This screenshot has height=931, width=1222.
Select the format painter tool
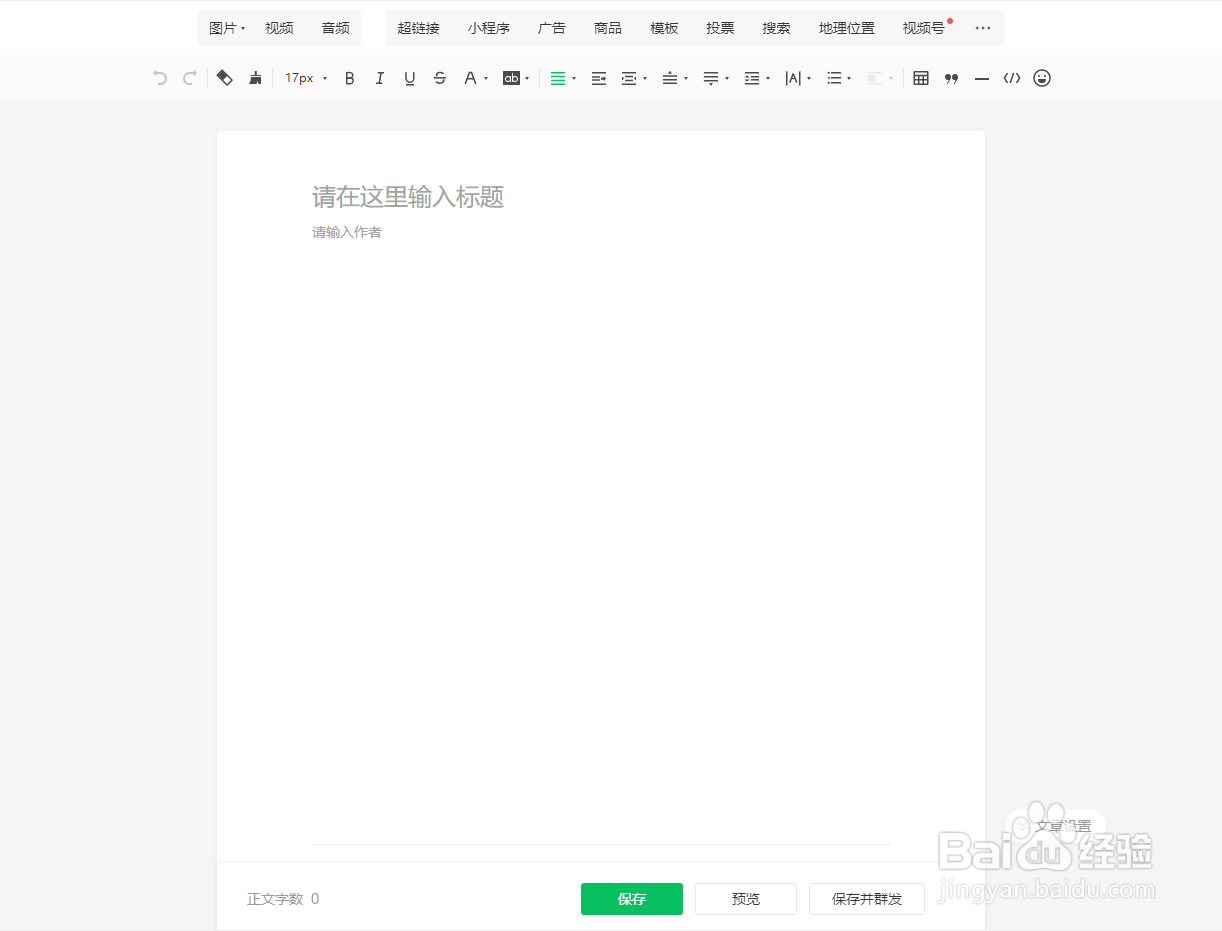pos(255,77)
